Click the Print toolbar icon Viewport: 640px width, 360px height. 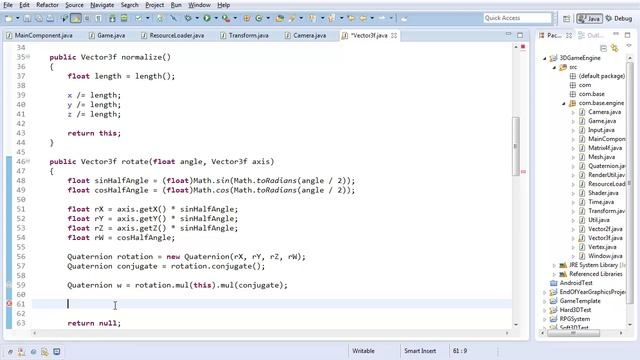coord(50,18)
